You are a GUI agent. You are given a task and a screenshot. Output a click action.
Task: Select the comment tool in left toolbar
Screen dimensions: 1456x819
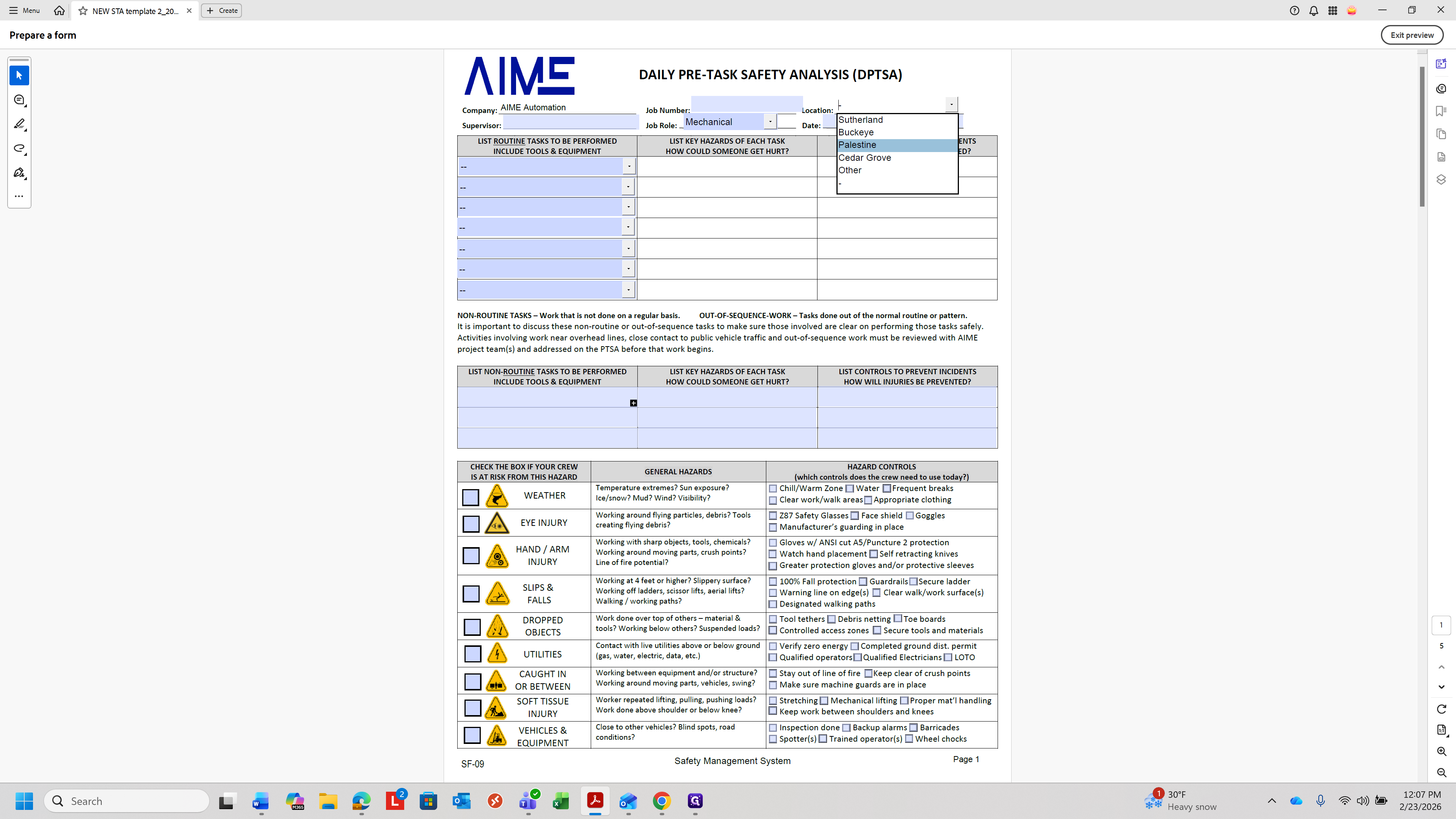(x=19, y=100)
